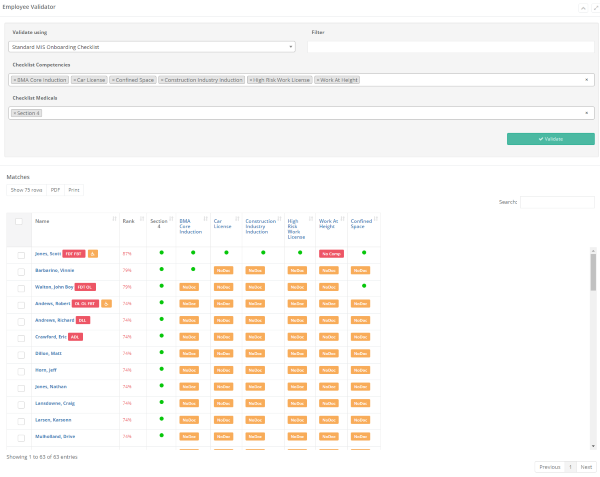Sort by the Car License column
Viewport: 600px width, 477px height.
(x=237, y=219)
